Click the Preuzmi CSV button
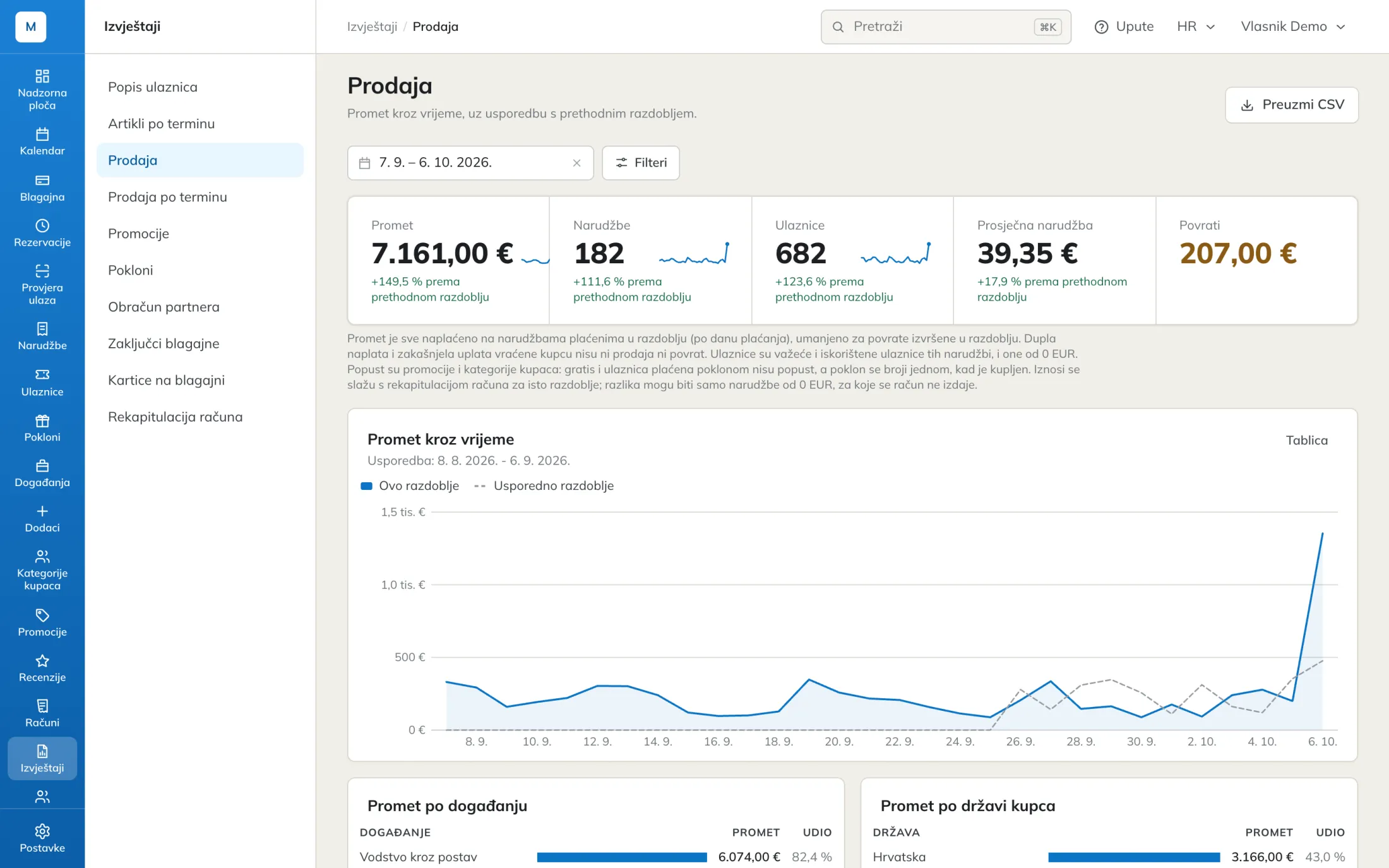Viewport: 1389px width, 868px height. click(1292, 105)
